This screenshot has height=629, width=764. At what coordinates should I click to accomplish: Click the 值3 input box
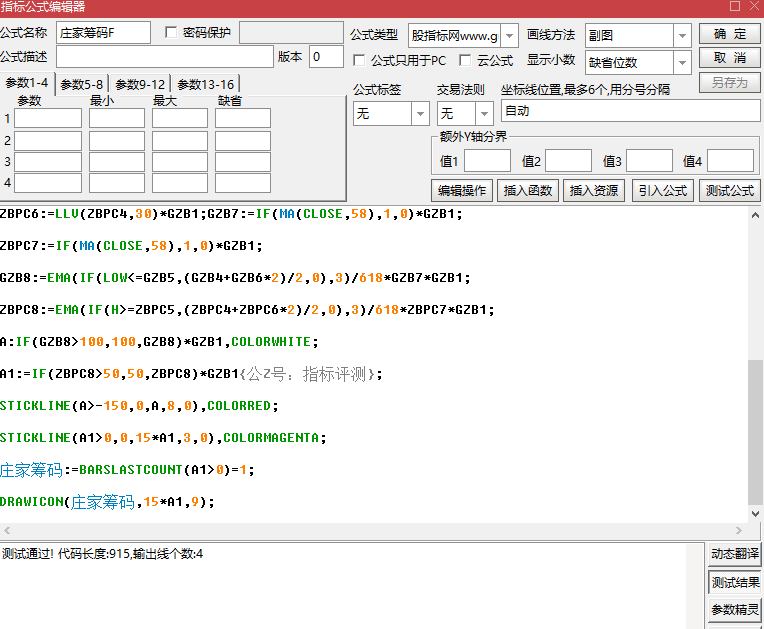(649, 161)
